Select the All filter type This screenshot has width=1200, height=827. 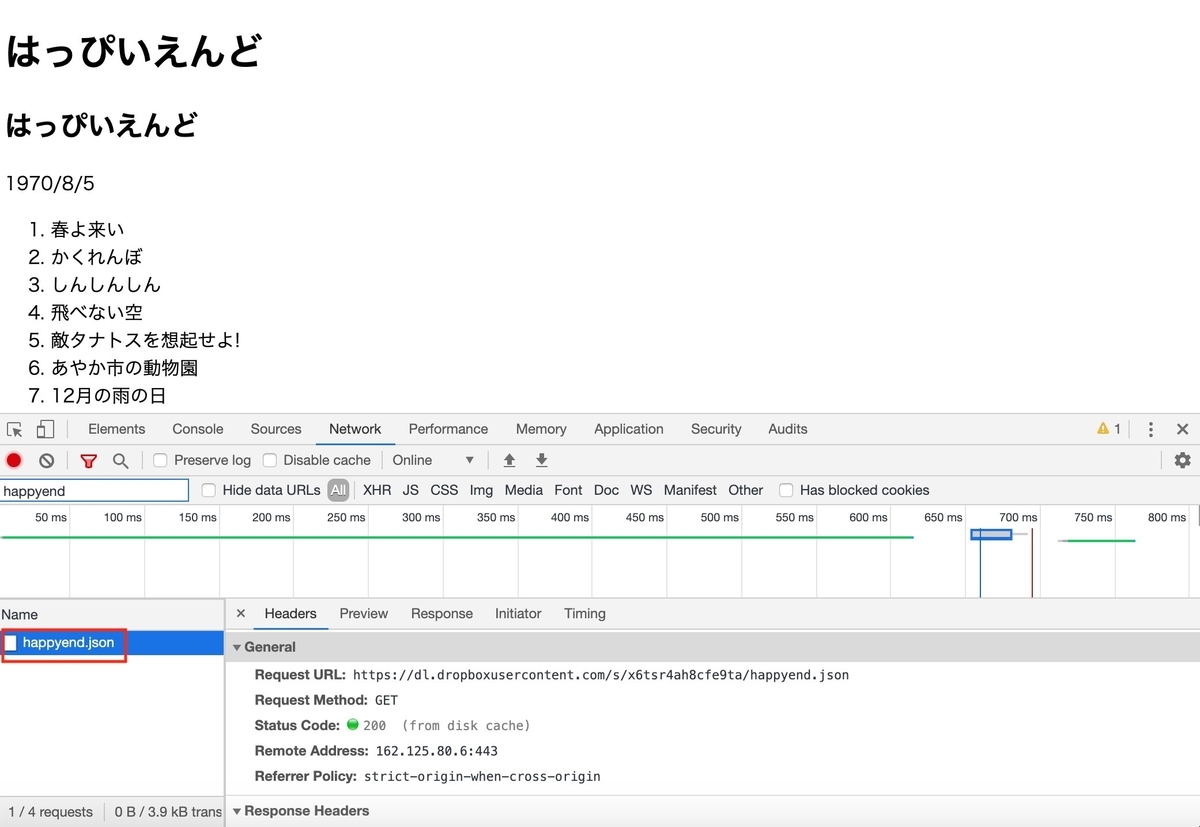[338, 490]
